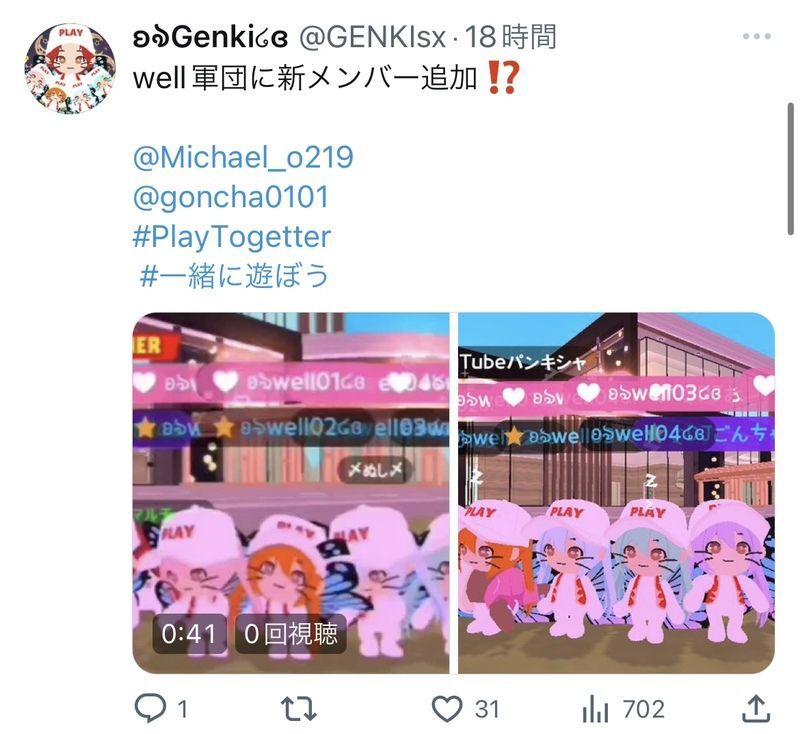The height and width of the screenshot is (734, 800).
Task: Click the page scrollbar on right edge
Action: tap(791, 169)
